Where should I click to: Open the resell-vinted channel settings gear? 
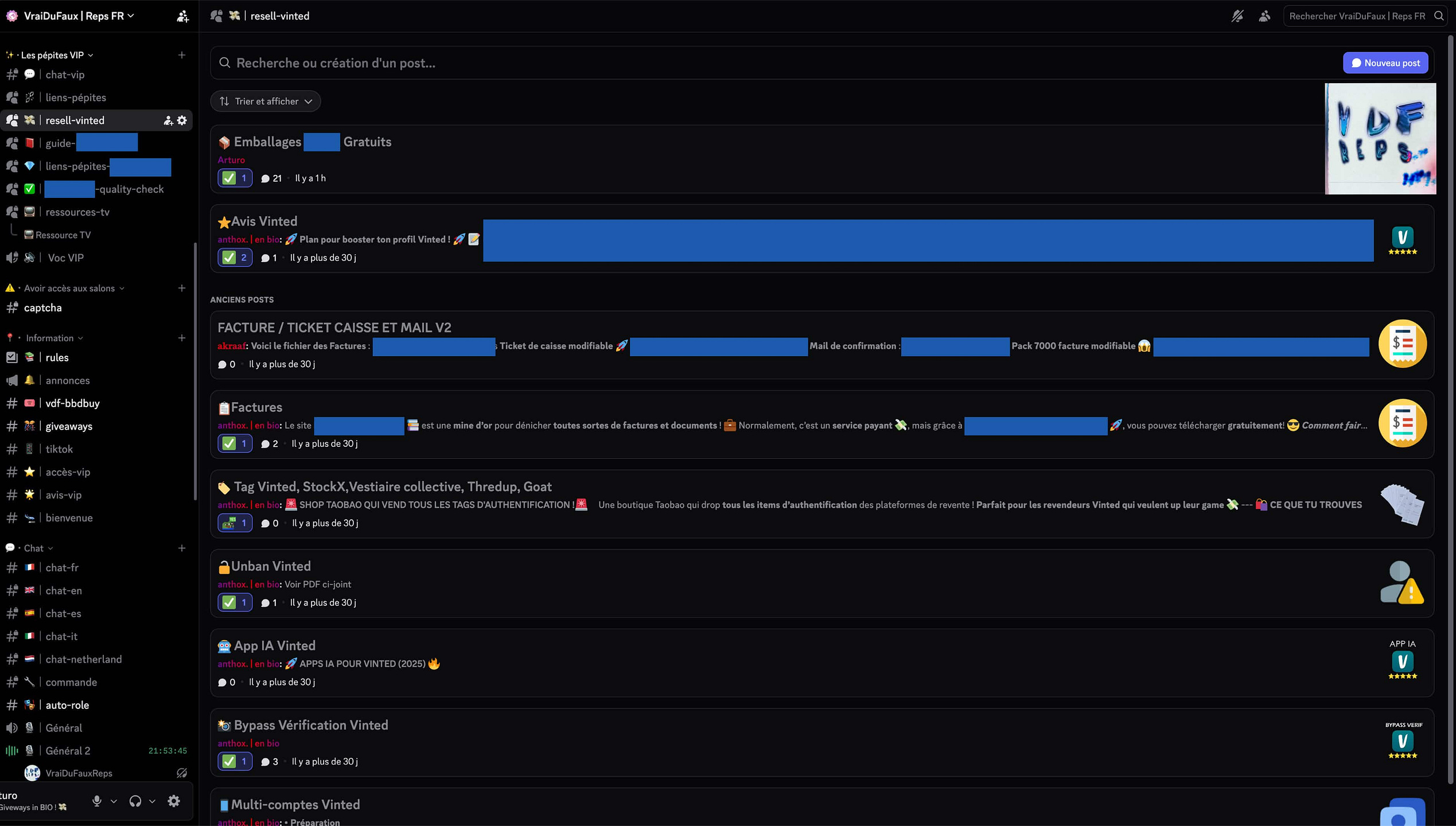(x=182, y=120)
